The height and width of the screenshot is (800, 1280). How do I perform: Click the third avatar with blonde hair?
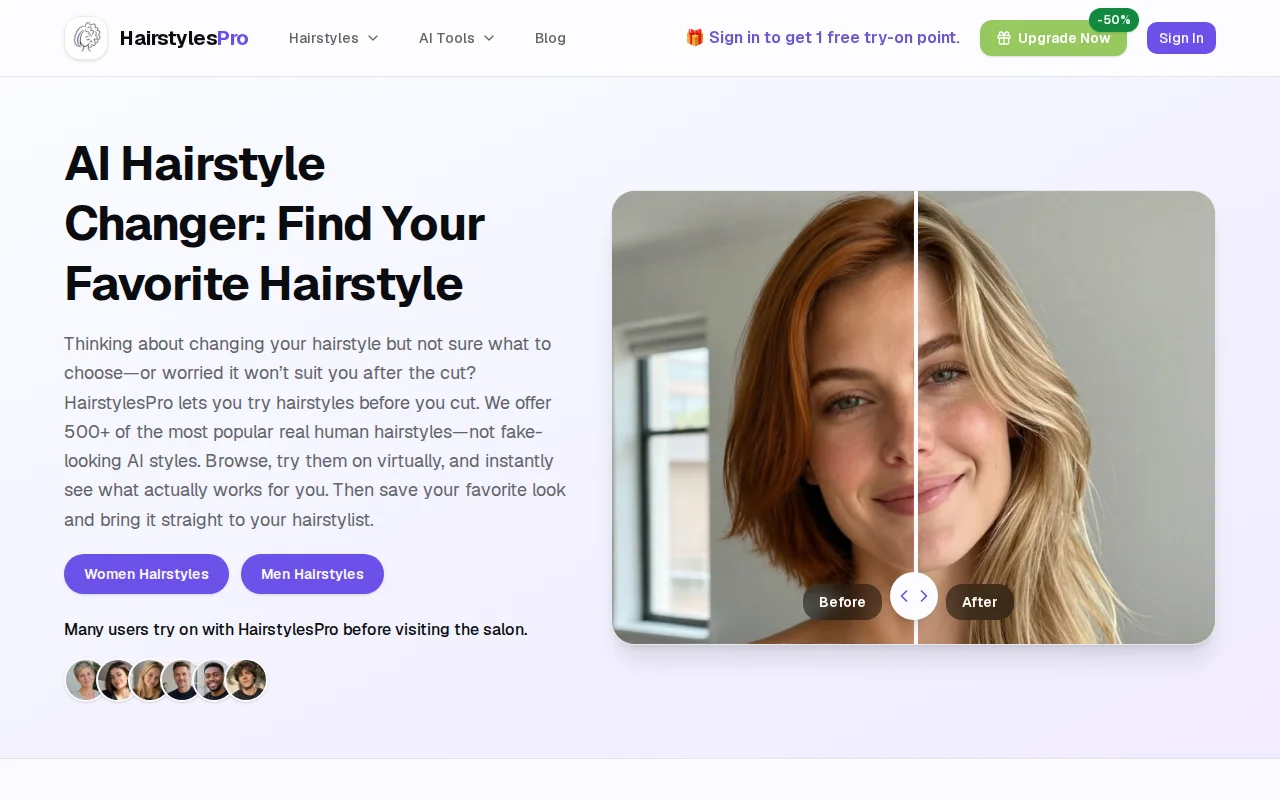coord(150,680)
